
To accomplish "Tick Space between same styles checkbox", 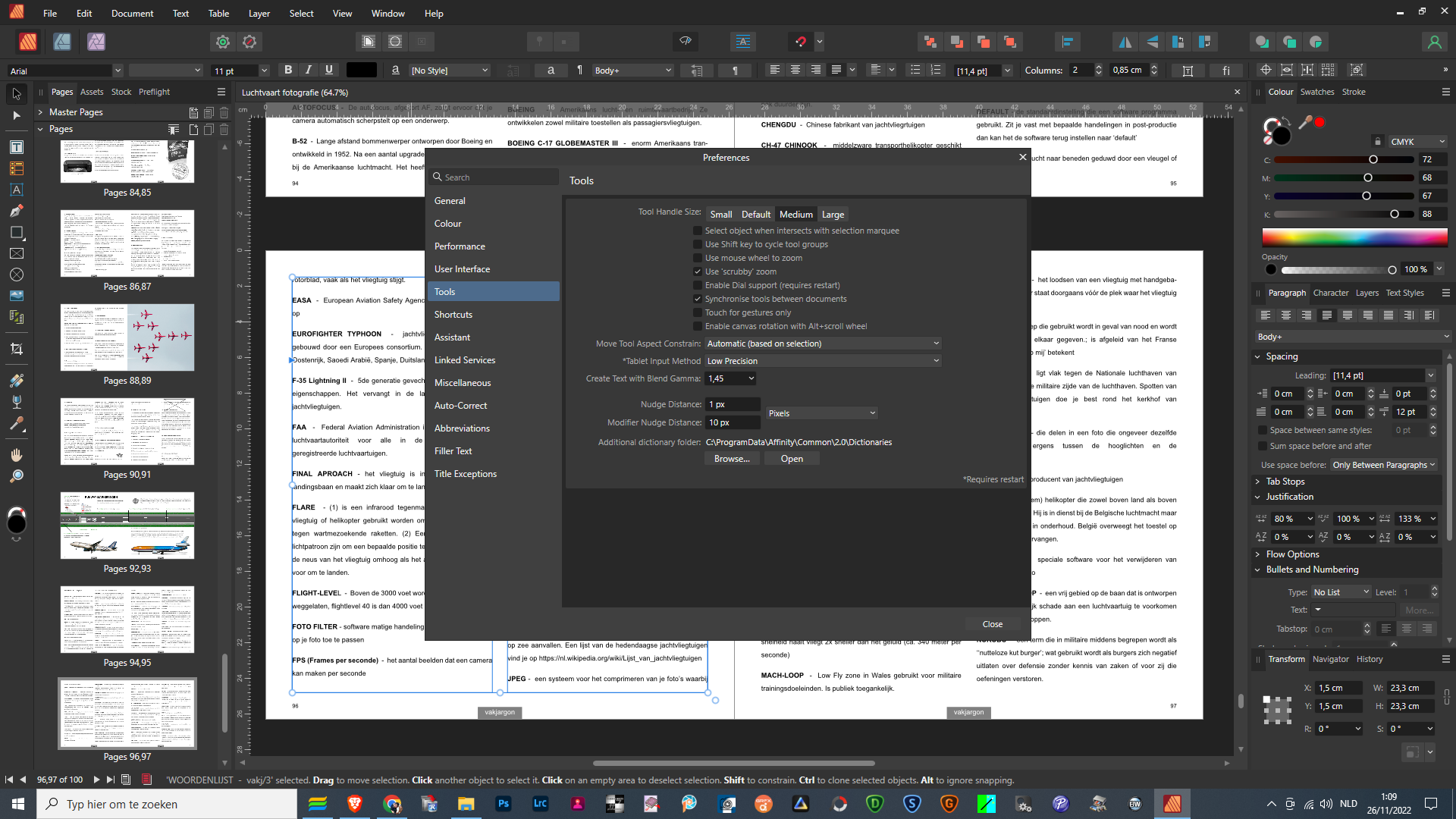I will [1263, 430].
